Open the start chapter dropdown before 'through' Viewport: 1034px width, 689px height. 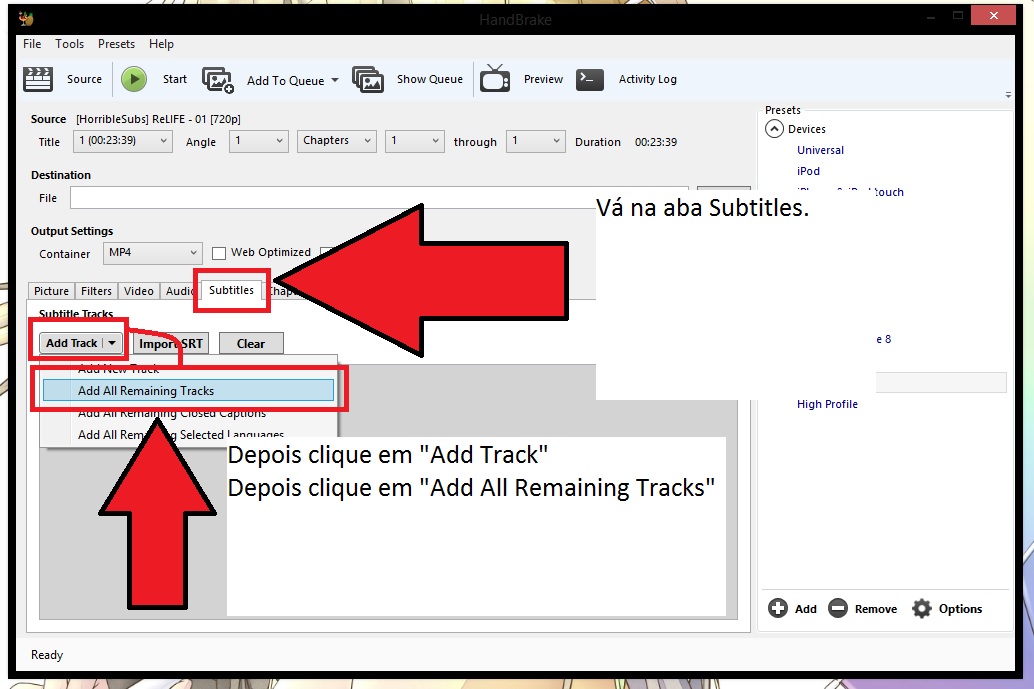click(415, 141)
